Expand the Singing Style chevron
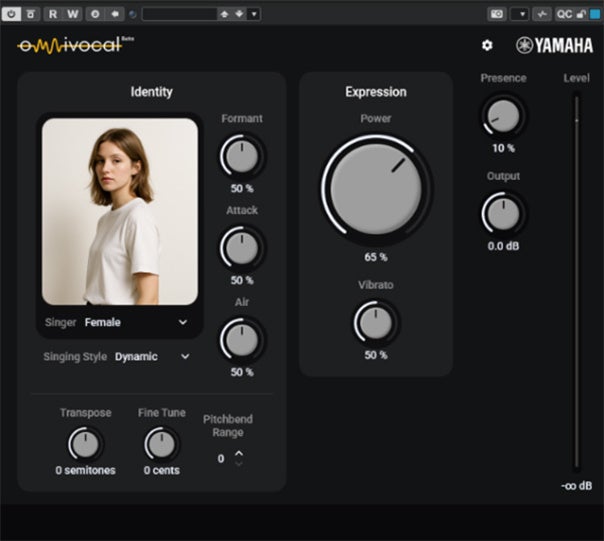This screenshot has height=541, width=604. point(185,356)
